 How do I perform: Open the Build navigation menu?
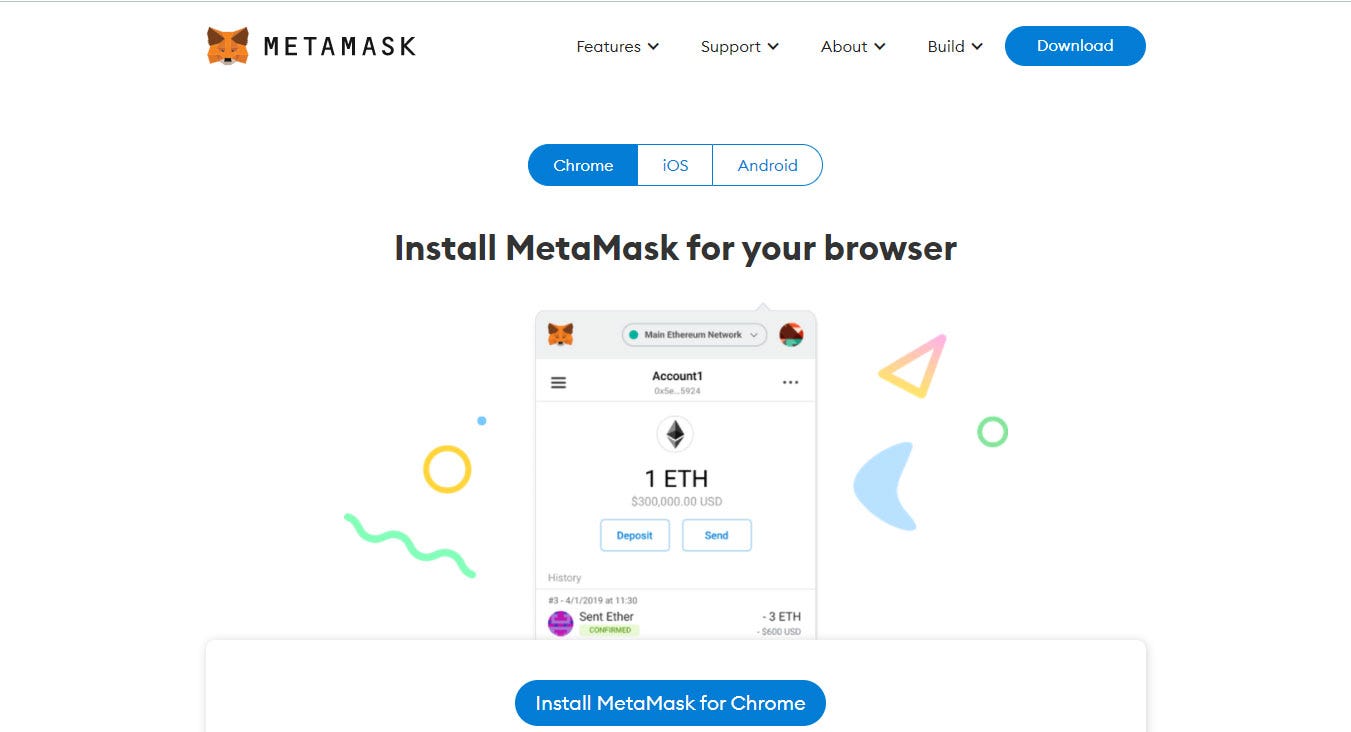click(x=955, y=46)
